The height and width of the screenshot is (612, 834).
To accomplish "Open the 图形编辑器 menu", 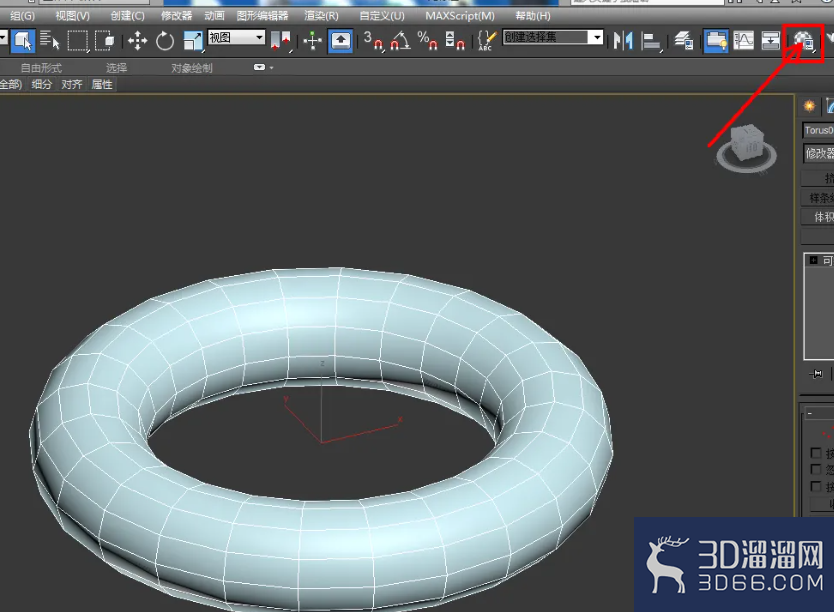I will 263,16.
